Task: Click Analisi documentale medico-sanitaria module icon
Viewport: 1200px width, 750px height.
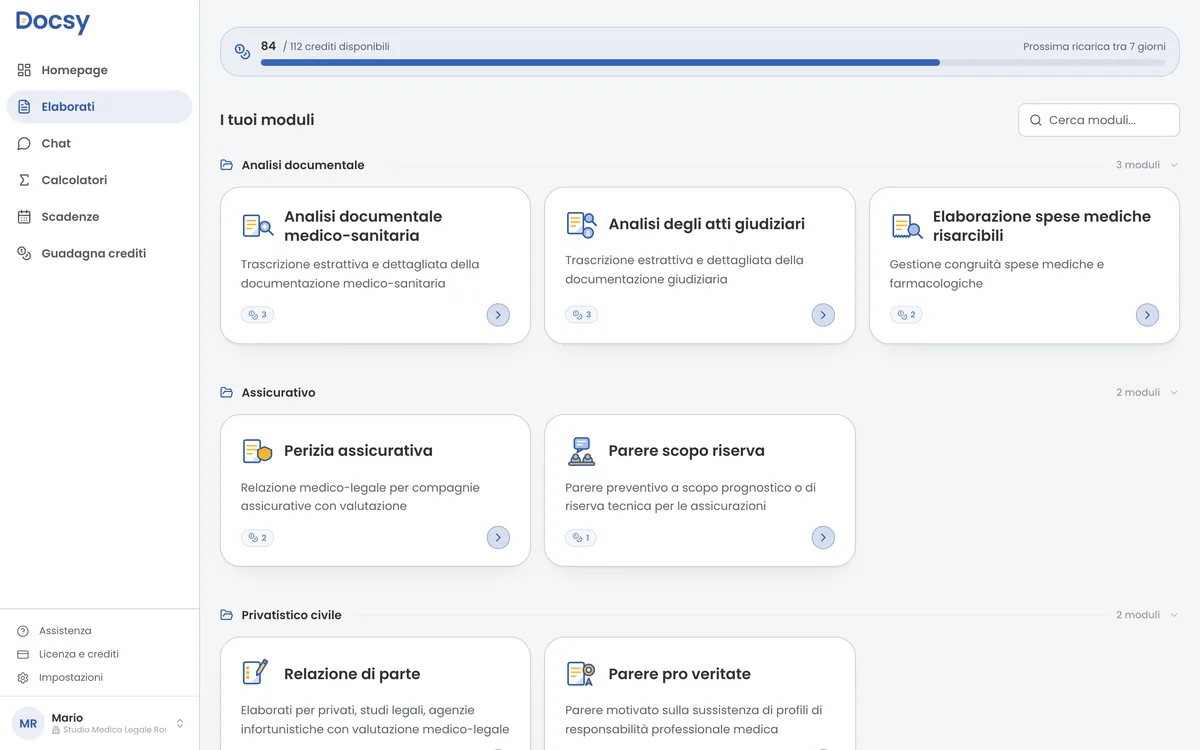Action: point(257,226)
